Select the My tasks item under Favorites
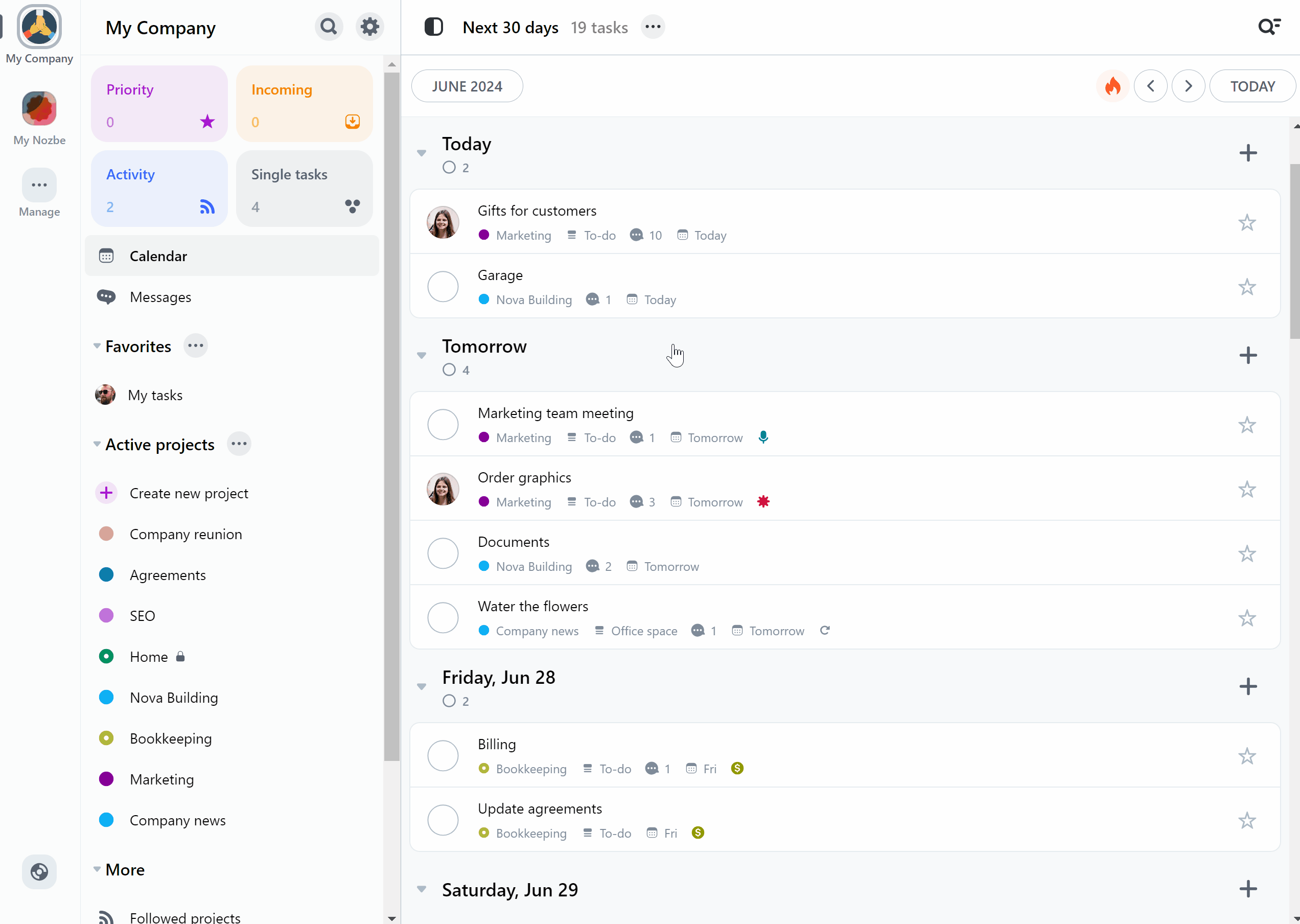 (156, 394)
